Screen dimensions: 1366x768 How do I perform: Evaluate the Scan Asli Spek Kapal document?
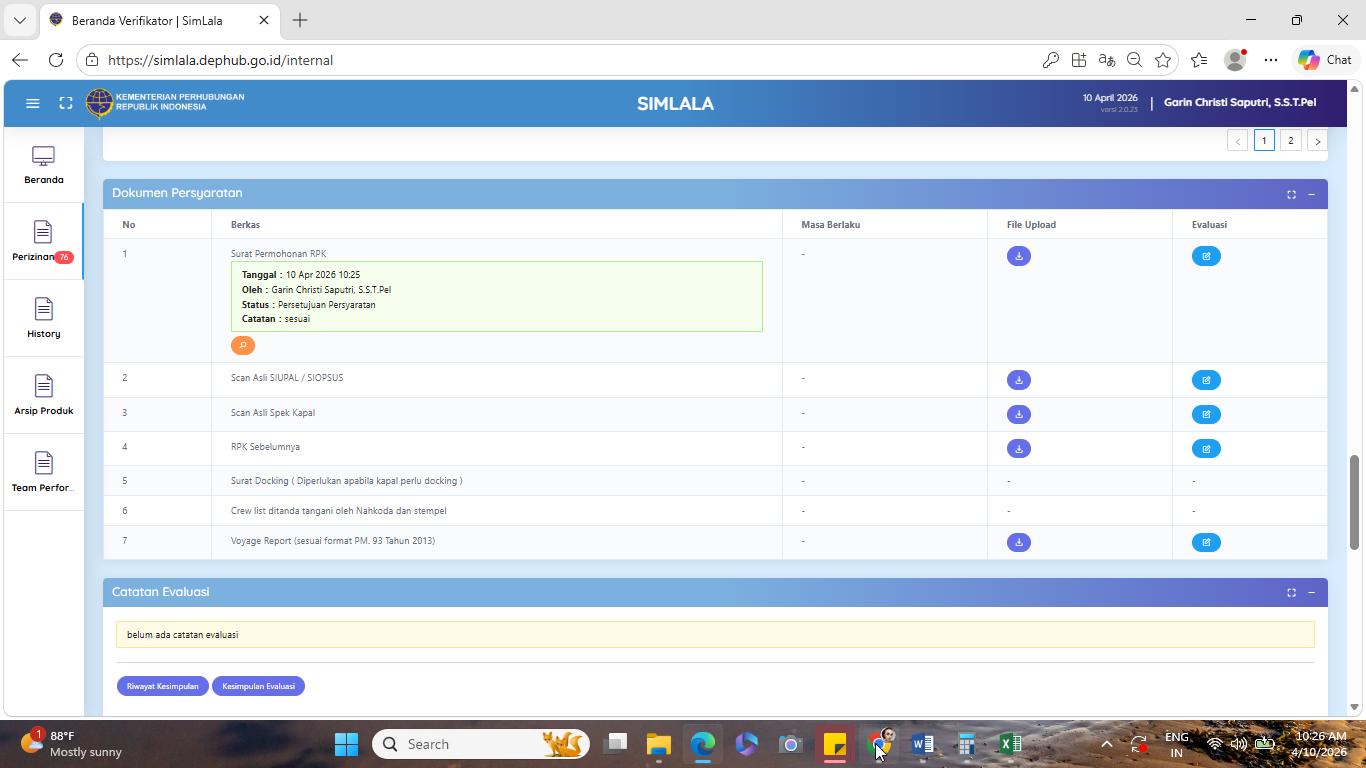click(1206, 414)
